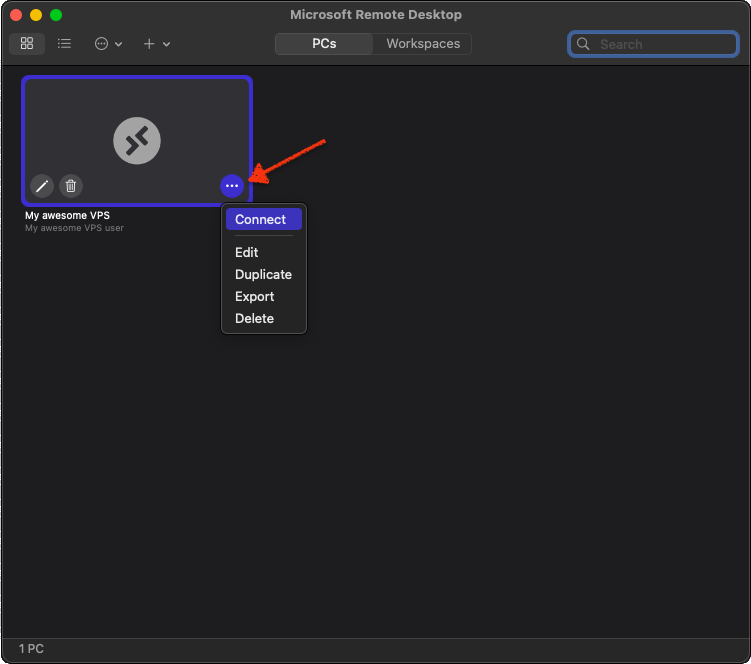Screen dimensions: 751x664
Task: Switch to the Workspaces tab
Action: 423,44
